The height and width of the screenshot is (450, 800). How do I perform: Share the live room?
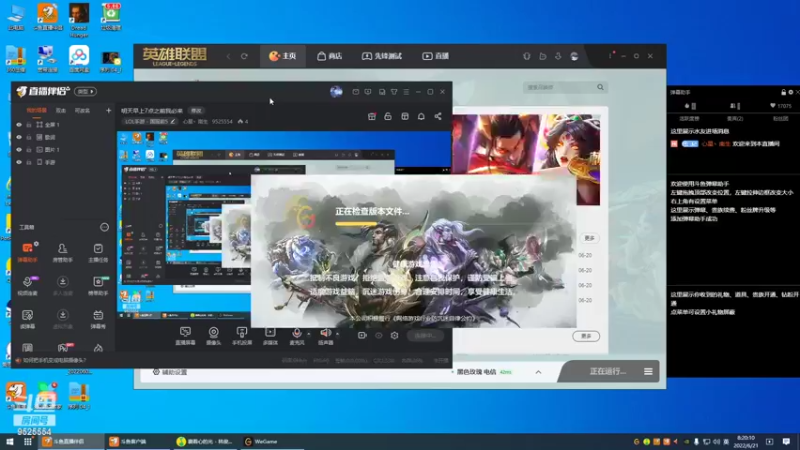pos(438,116)
